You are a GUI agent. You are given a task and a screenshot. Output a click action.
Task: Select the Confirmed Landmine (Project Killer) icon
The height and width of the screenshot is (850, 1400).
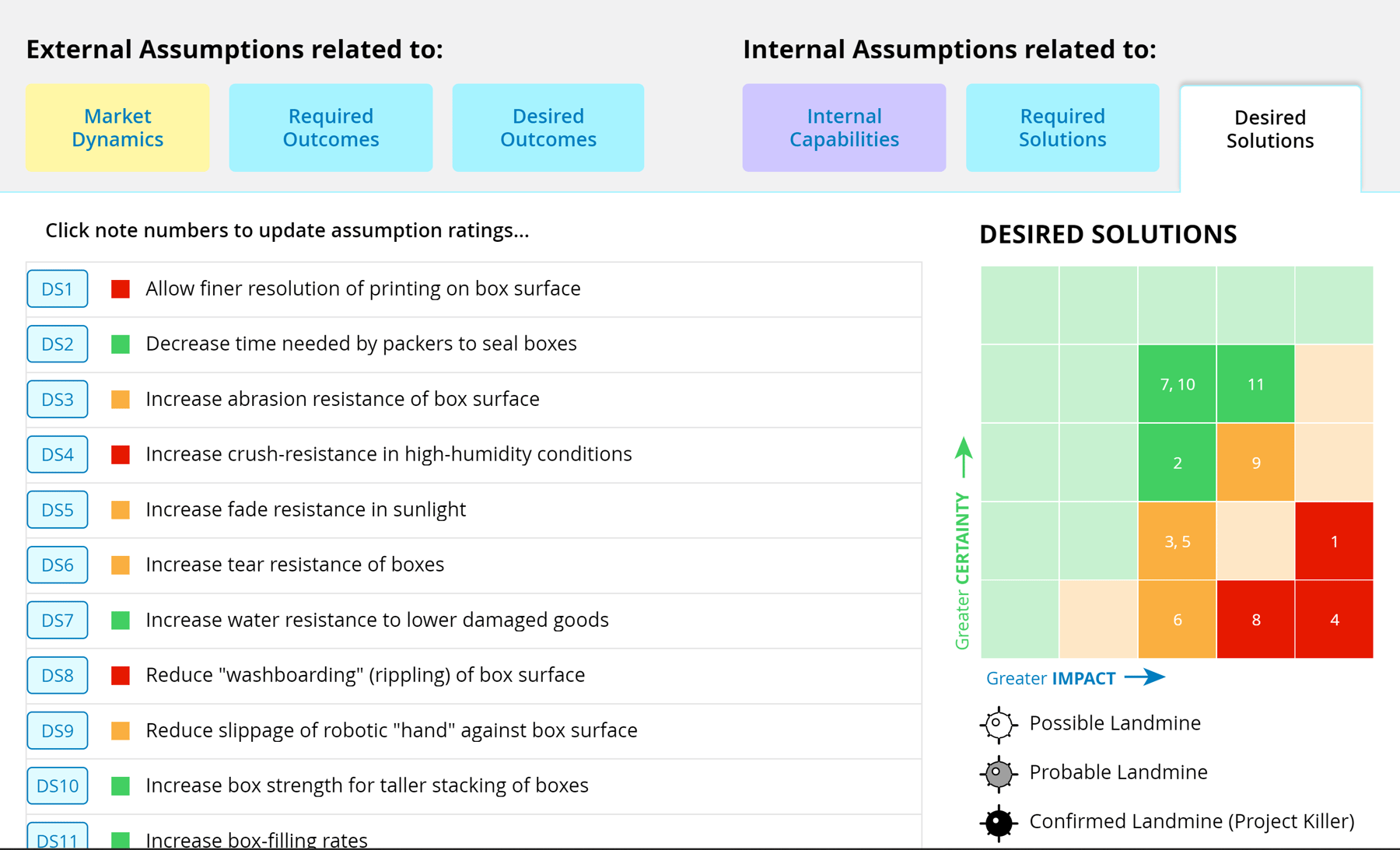[998, 823]
